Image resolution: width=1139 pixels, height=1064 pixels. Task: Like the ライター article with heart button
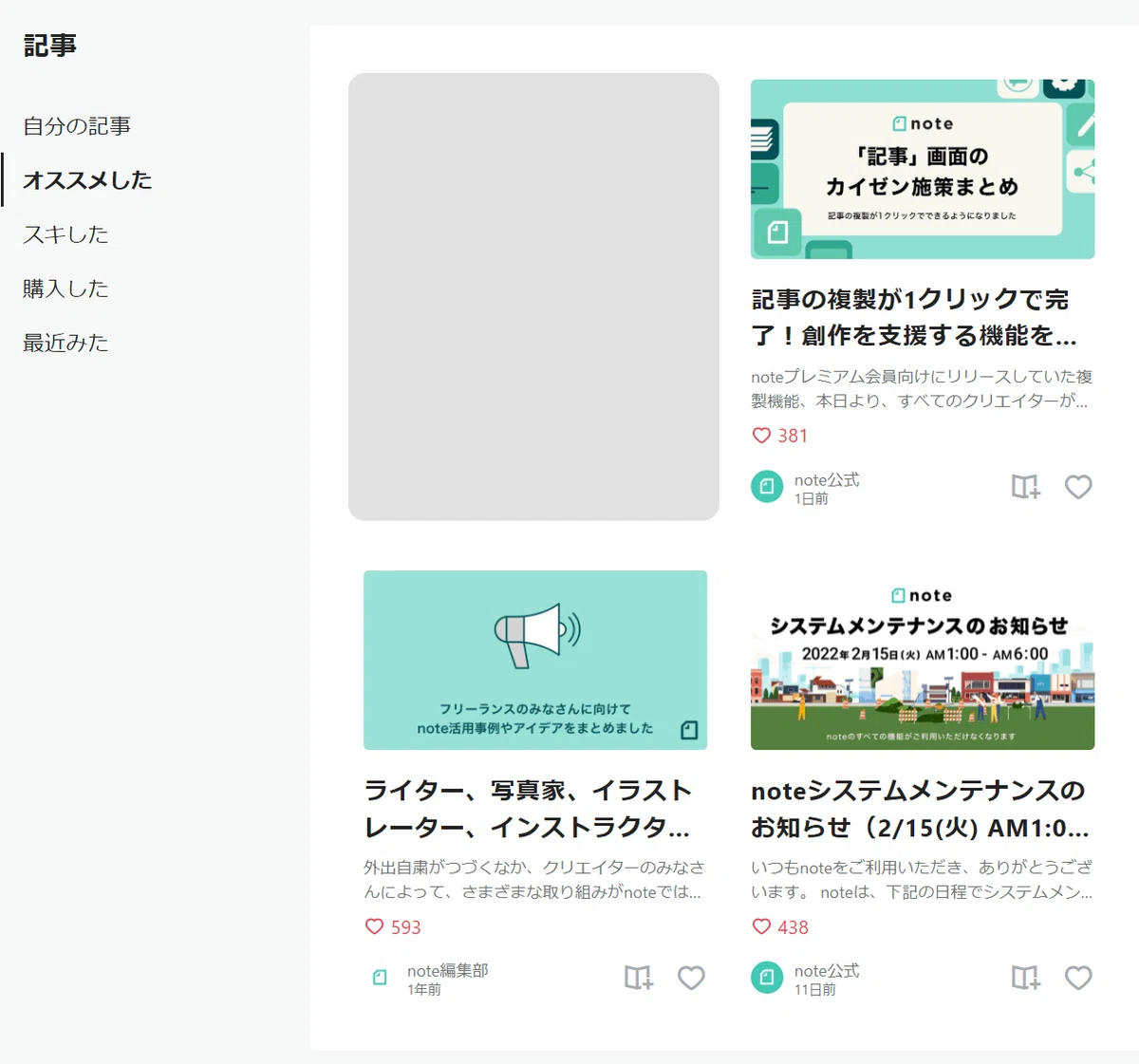point(691,978)
